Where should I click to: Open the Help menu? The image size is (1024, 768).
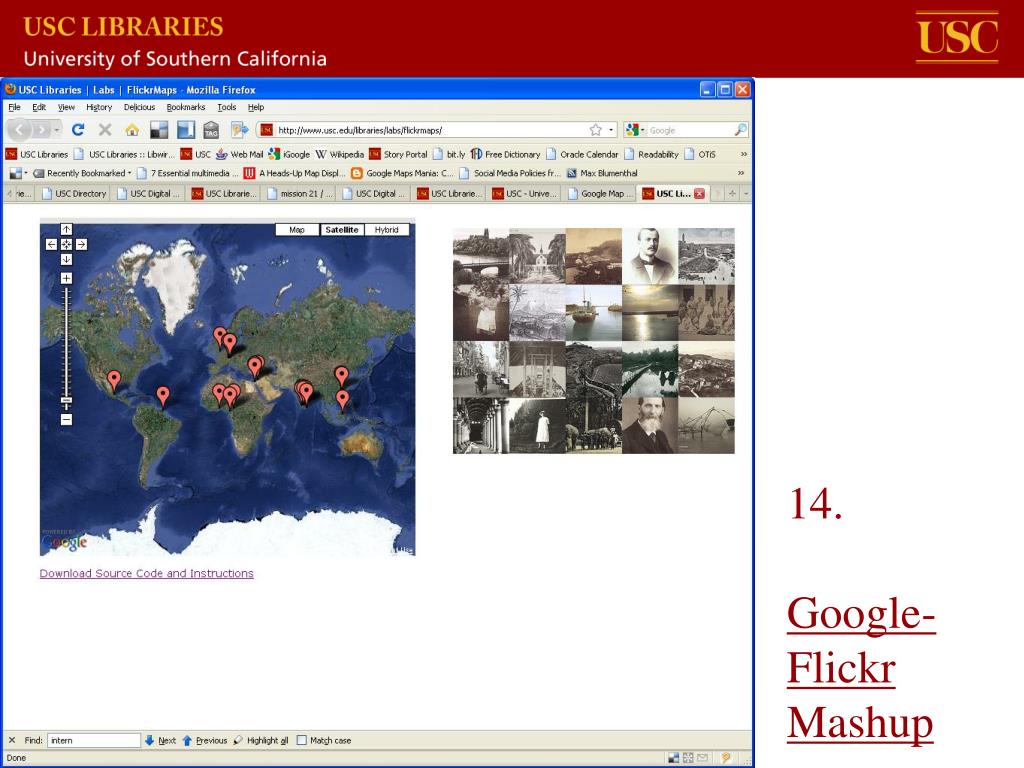tap(256, 107)
